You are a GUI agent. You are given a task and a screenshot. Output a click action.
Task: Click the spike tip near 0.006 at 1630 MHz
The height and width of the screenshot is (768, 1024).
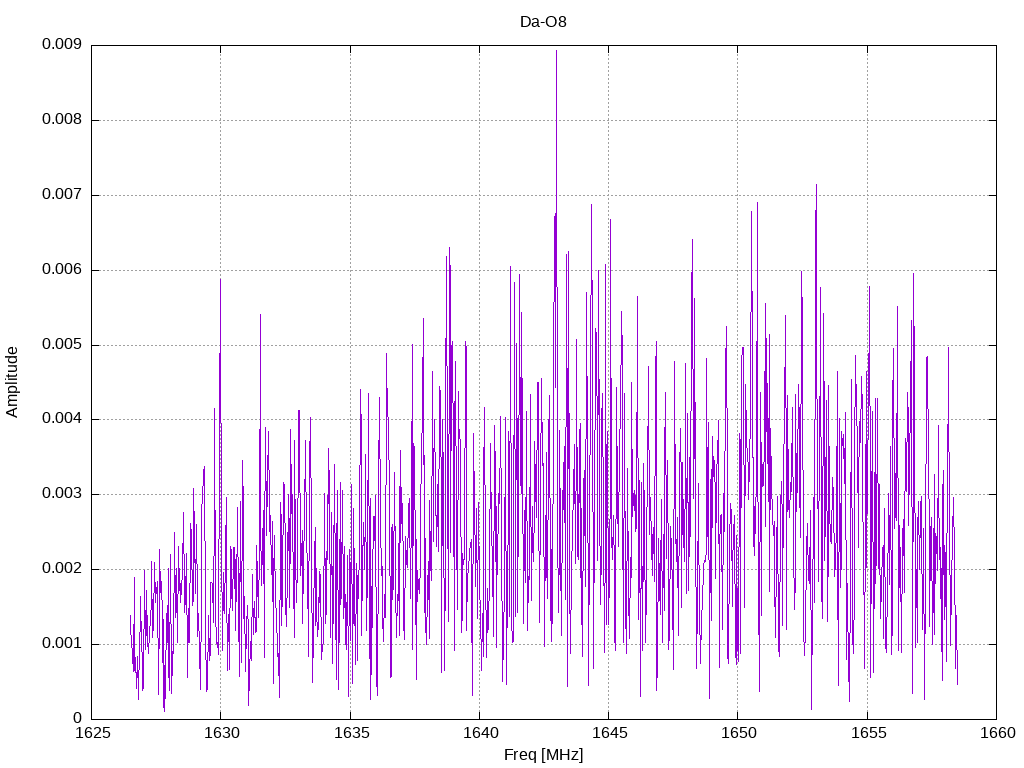(221, 281)
